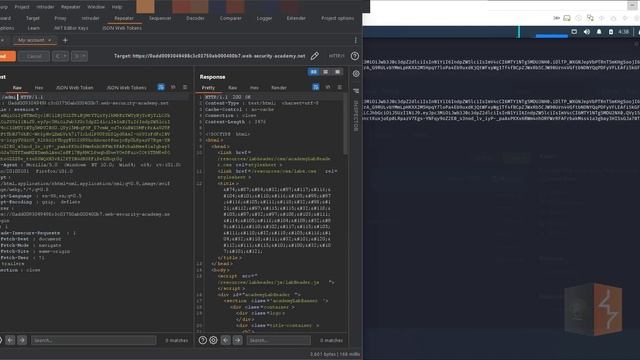Go to the previous request search match
Viewport: 640px width, 360px height.
click(x=10, y=340)
